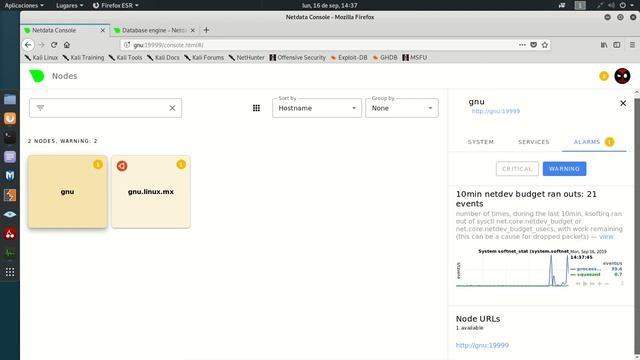Open Cherrytree from dock
640x360 pixels.
(x=10, y=233)
